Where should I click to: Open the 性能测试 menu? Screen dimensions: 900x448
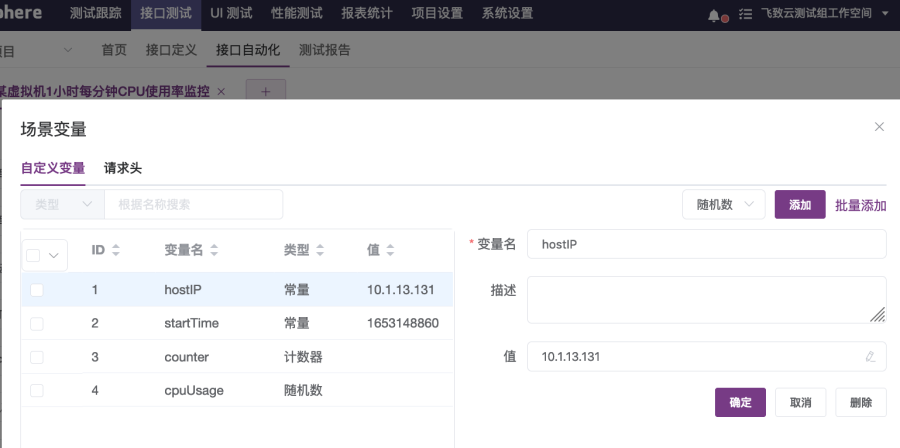297,13
